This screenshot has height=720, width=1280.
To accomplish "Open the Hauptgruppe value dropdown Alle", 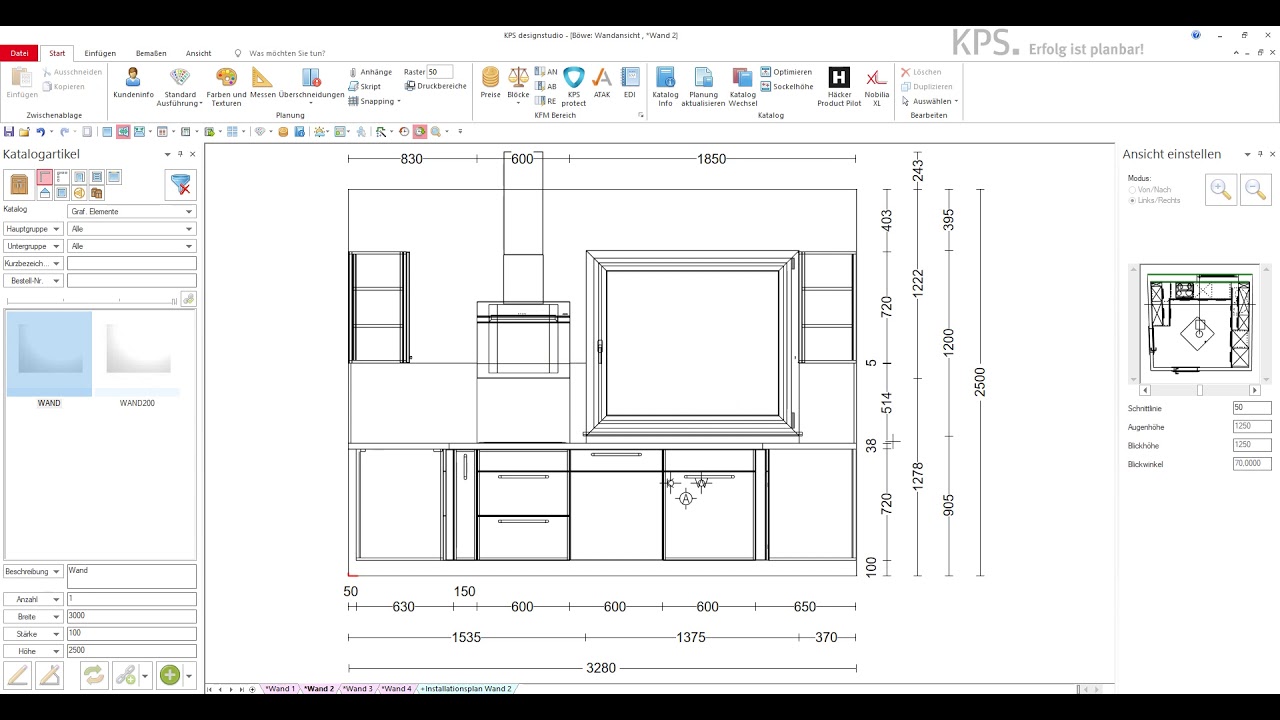I will click(x=131, y=229).
